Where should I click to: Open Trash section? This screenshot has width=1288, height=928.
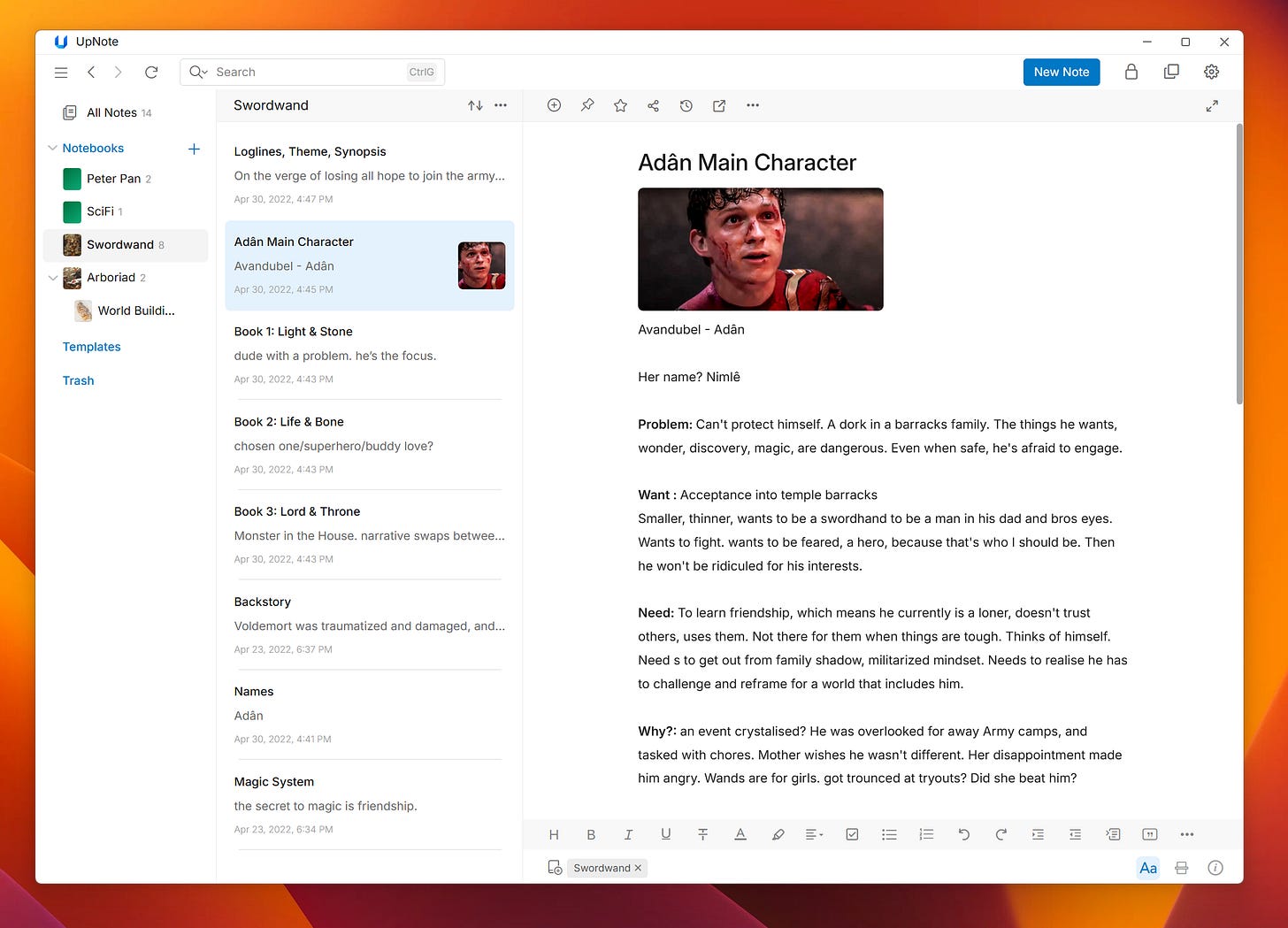78,380
